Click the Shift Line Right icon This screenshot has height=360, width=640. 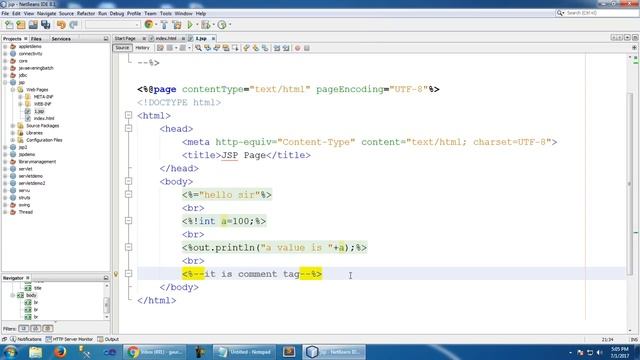tap(286, 48)
